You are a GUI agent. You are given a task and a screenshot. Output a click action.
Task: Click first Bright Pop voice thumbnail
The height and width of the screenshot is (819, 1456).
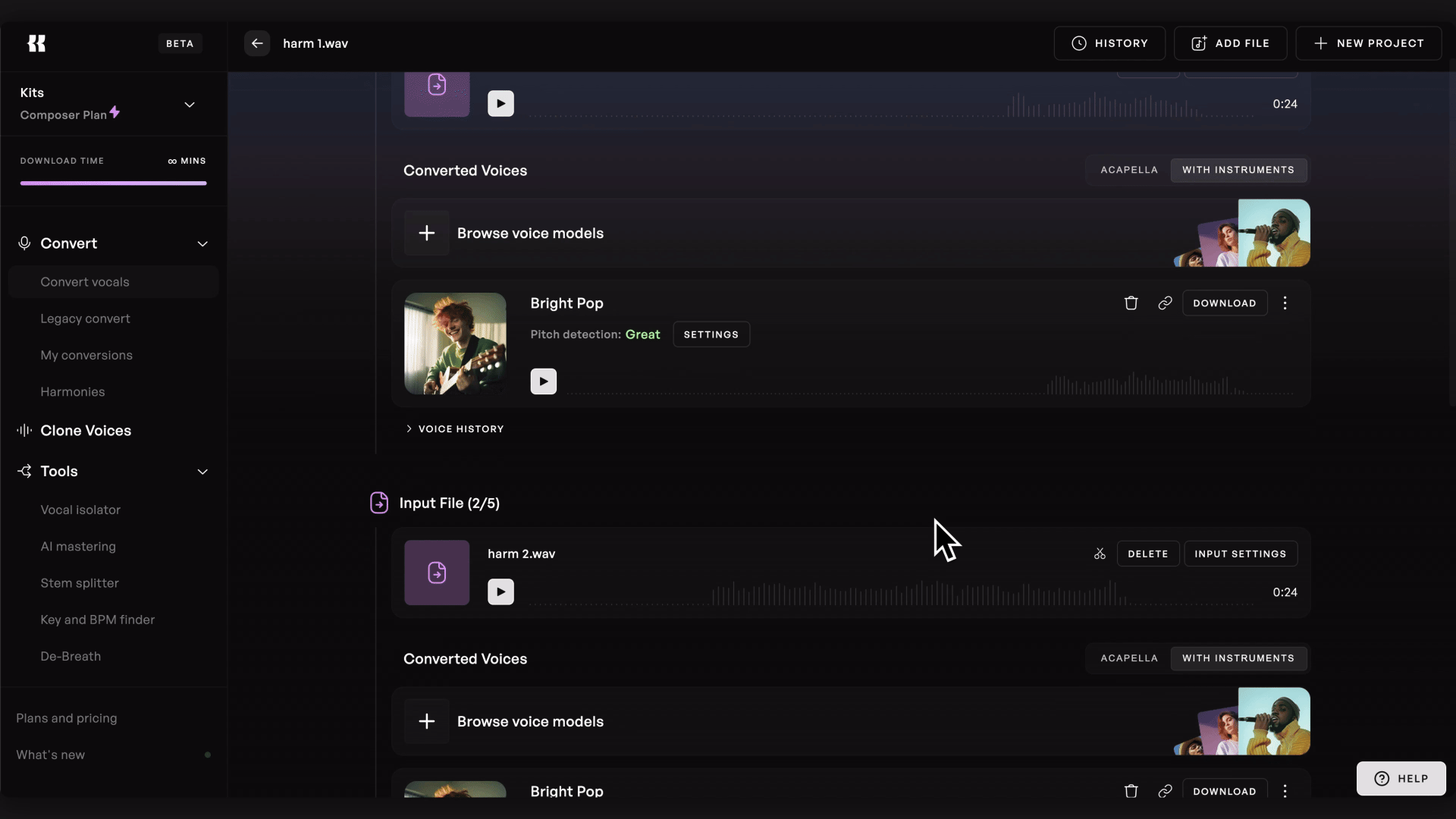[x=455, y=344]
